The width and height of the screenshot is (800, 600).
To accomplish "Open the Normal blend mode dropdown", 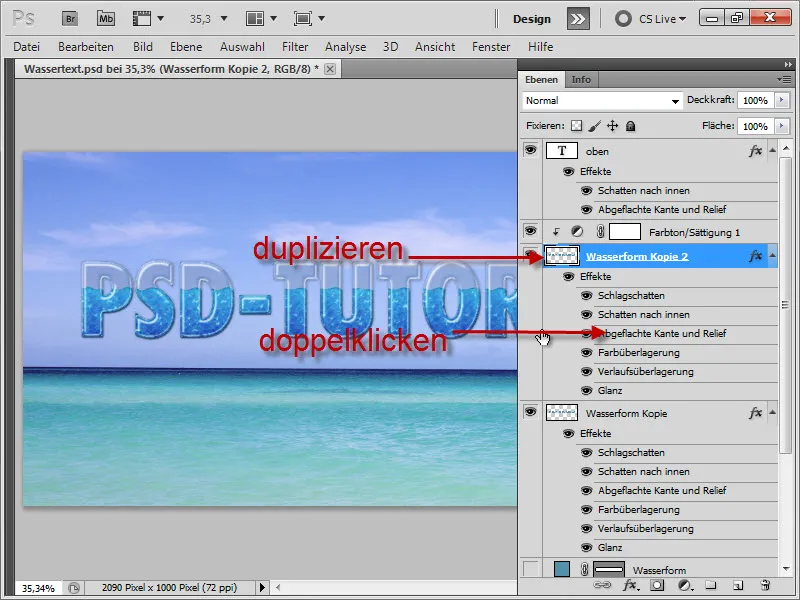I will pyautogui.click(x=602, y=101).
